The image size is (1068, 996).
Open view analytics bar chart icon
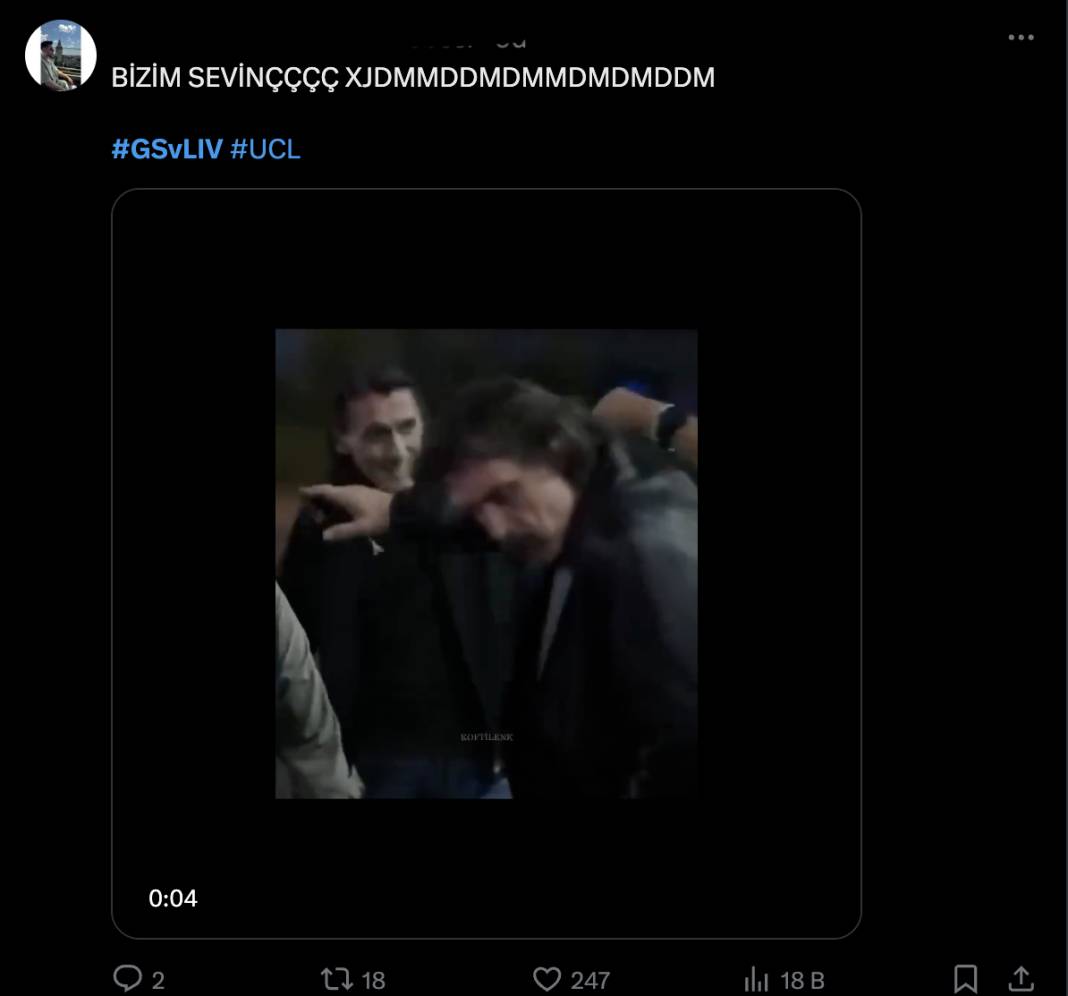pyautogui.click(x=757, y=979)
